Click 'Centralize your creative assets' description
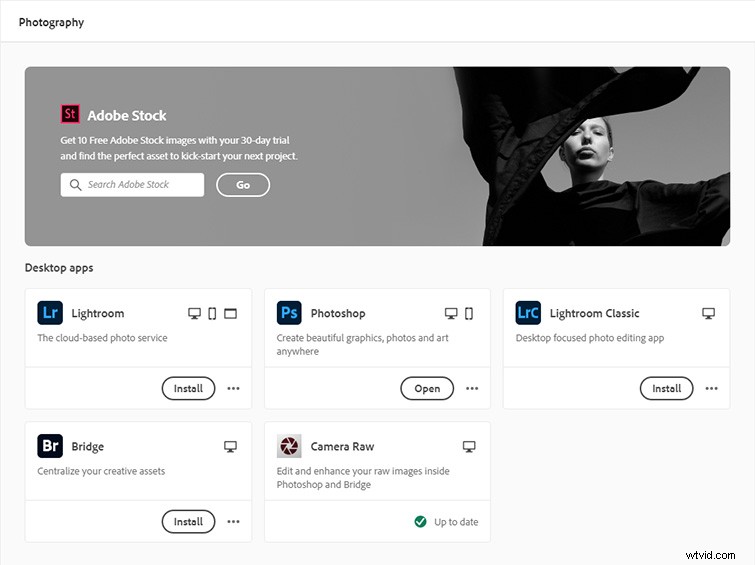Viewport: 755px width, 565px height. (x=101, y=471)
